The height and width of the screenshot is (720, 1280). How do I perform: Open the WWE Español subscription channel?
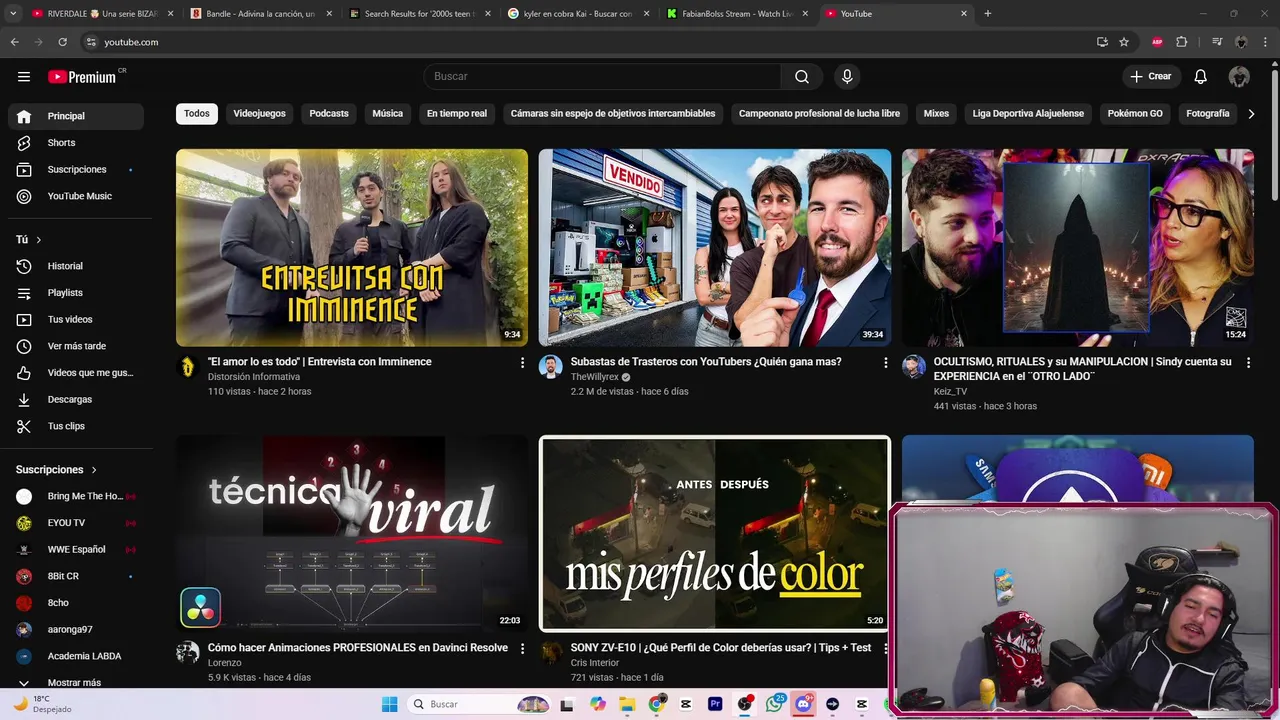tap(76, 549)
